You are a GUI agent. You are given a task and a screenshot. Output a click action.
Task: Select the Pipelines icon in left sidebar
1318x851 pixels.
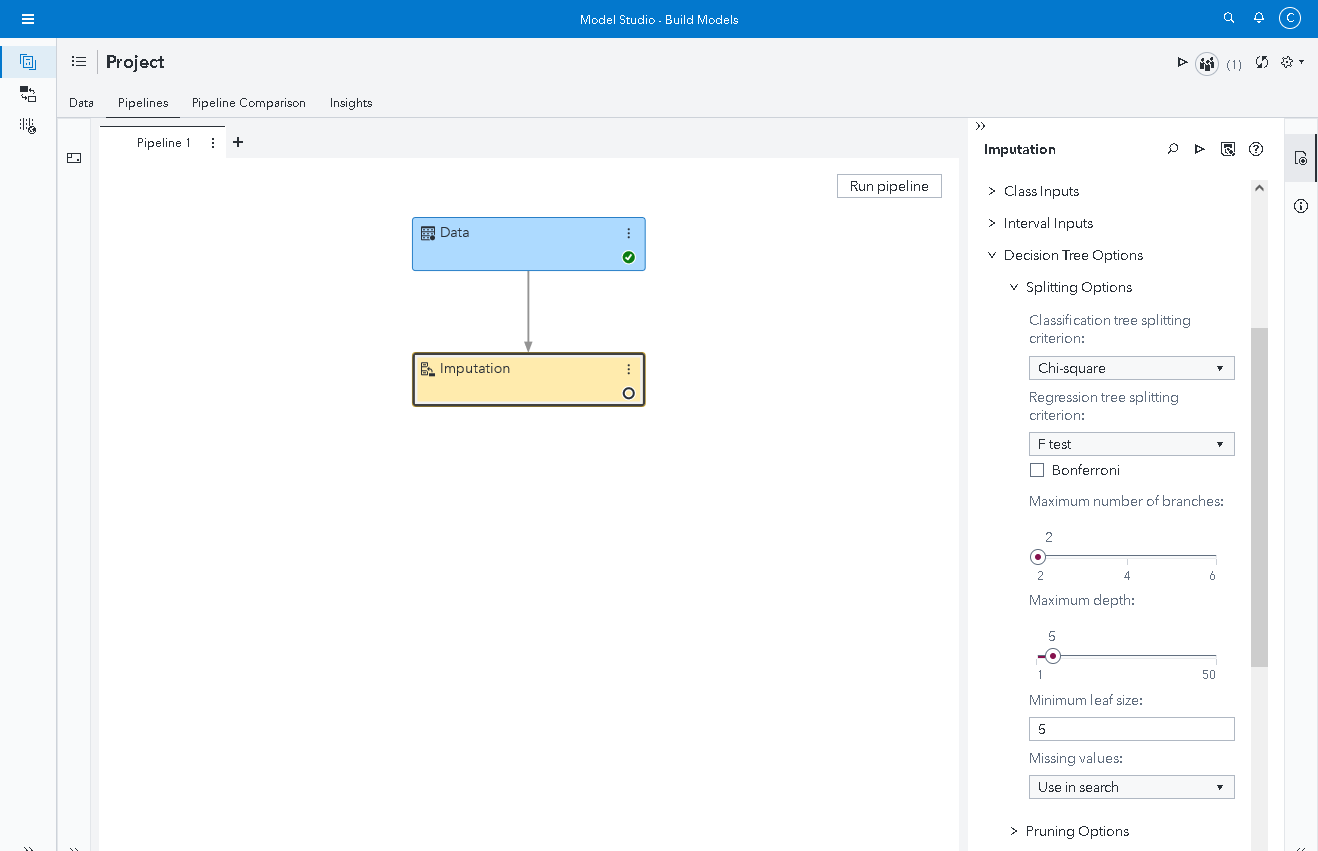point(27,61)
